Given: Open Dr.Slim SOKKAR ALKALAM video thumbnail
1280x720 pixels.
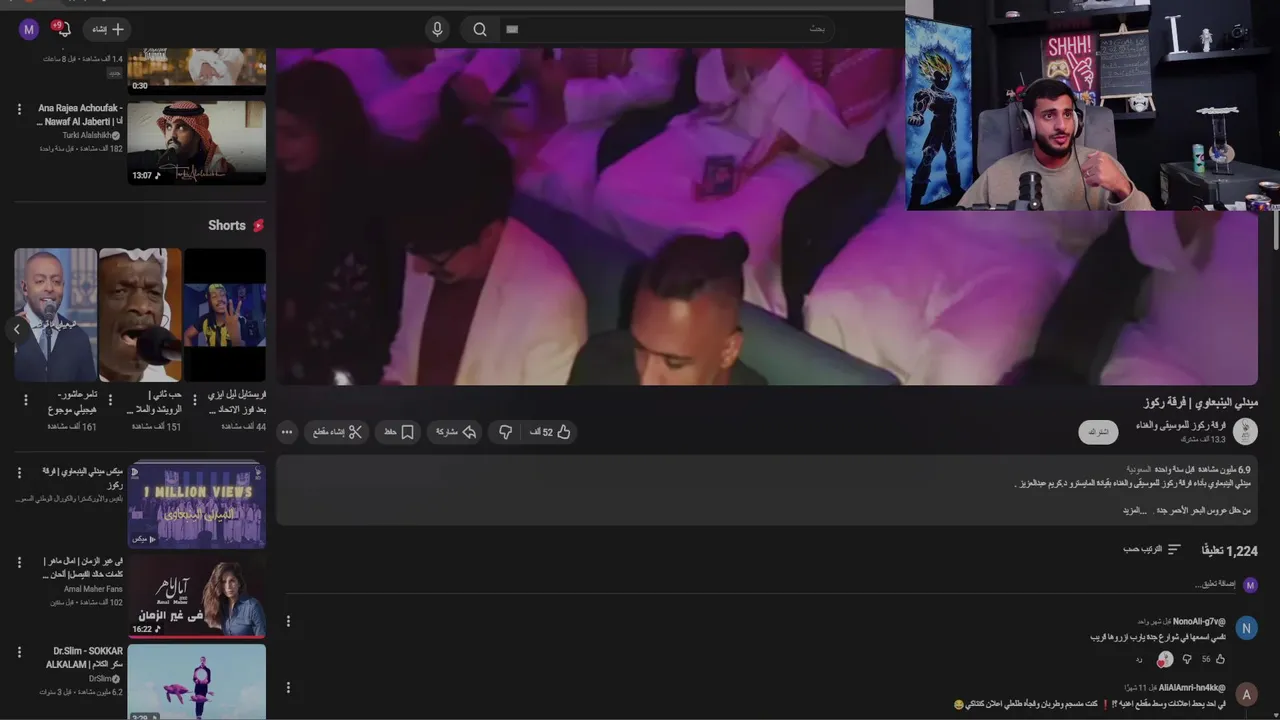Looking at the screenshot, I should tap(197, 681).
